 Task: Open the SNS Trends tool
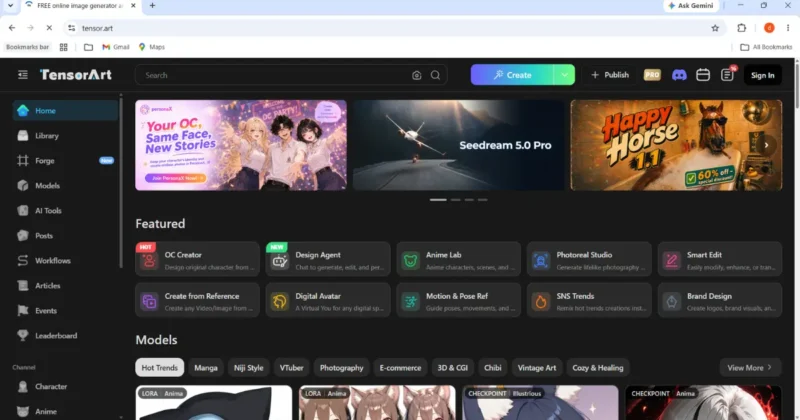589,300
